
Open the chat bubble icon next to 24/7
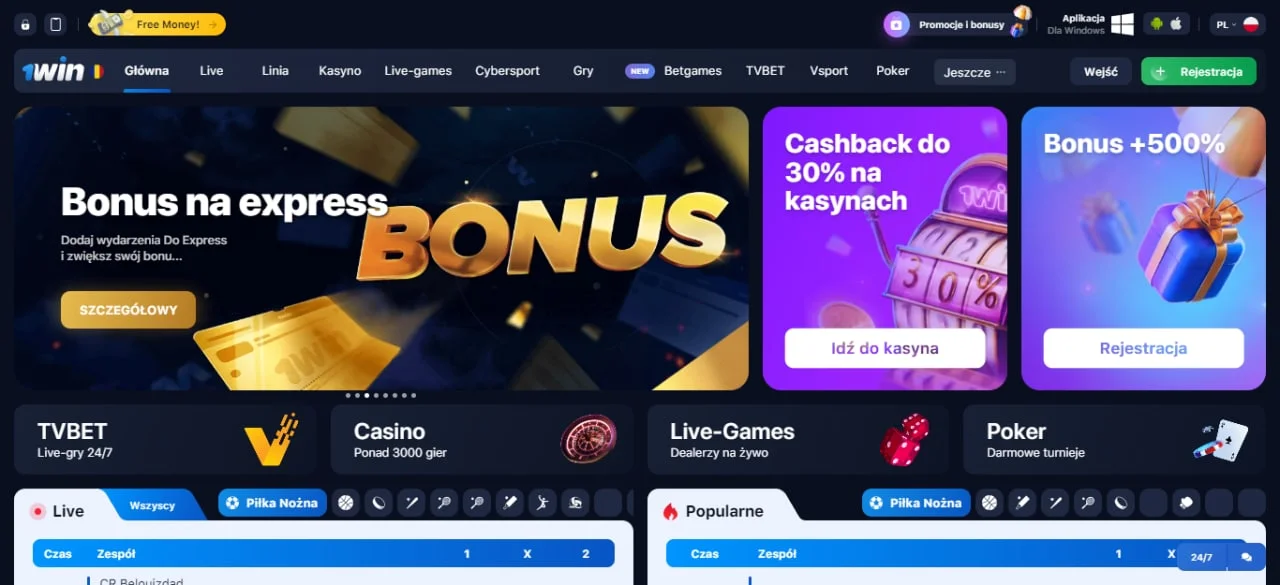[1246, 557]
